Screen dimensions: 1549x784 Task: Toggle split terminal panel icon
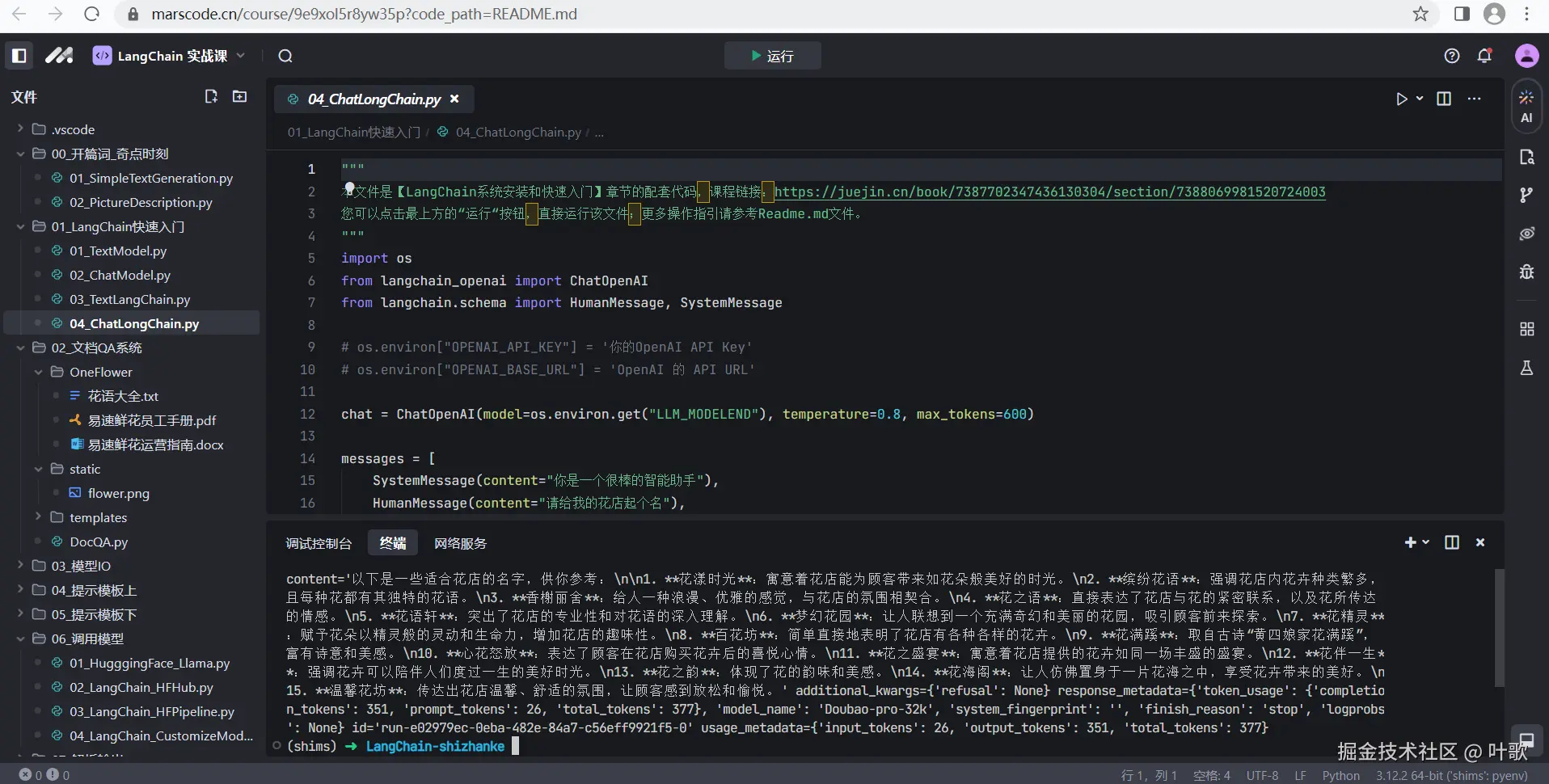point(1452,542)
